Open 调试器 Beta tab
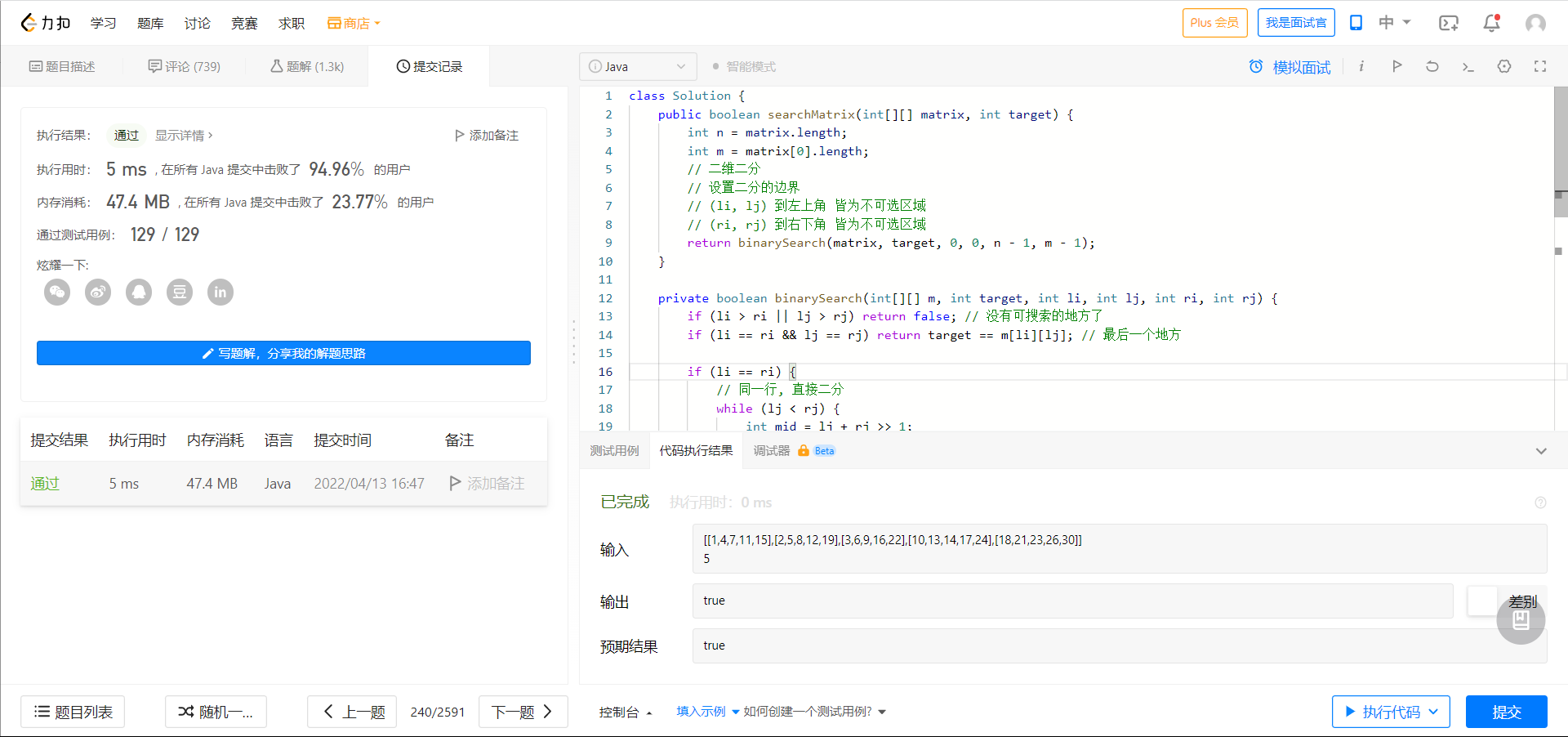 pyautogui.click(x=794, y=451)
